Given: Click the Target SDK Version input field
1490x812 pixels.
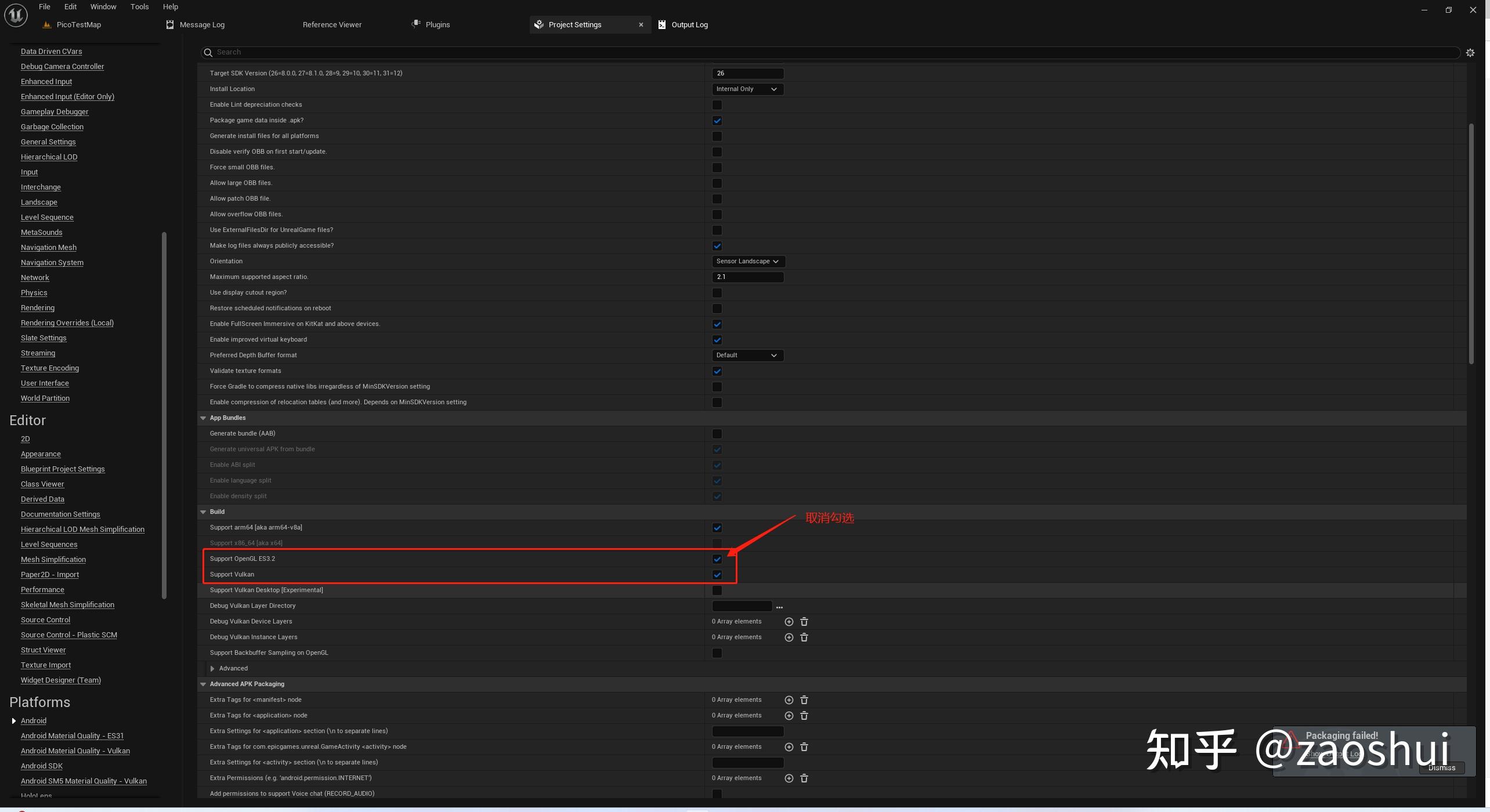Looking at the screenshot, I should [x=747, y=74].
